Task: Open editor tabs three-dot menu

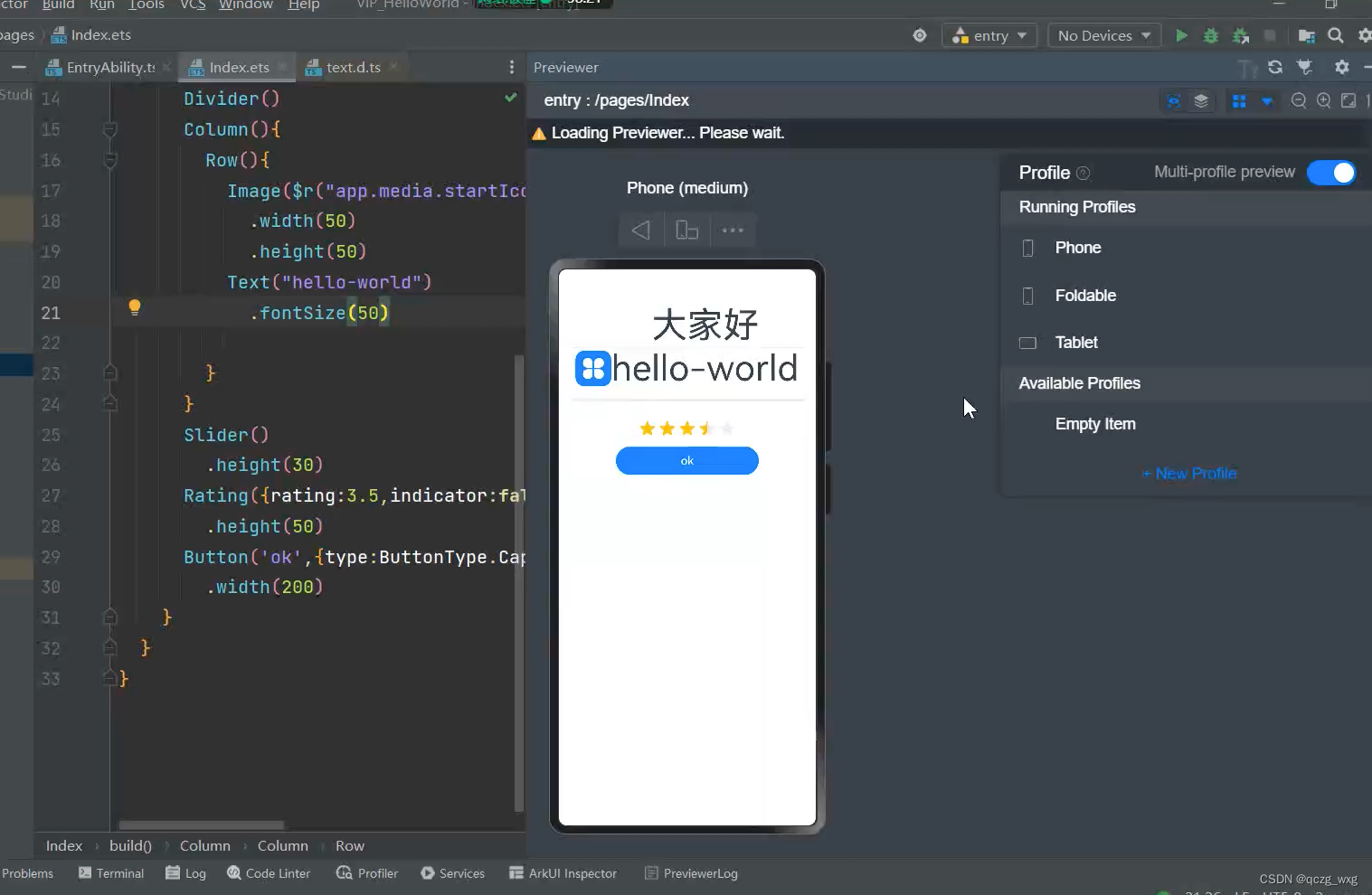Action: (512, 67)
